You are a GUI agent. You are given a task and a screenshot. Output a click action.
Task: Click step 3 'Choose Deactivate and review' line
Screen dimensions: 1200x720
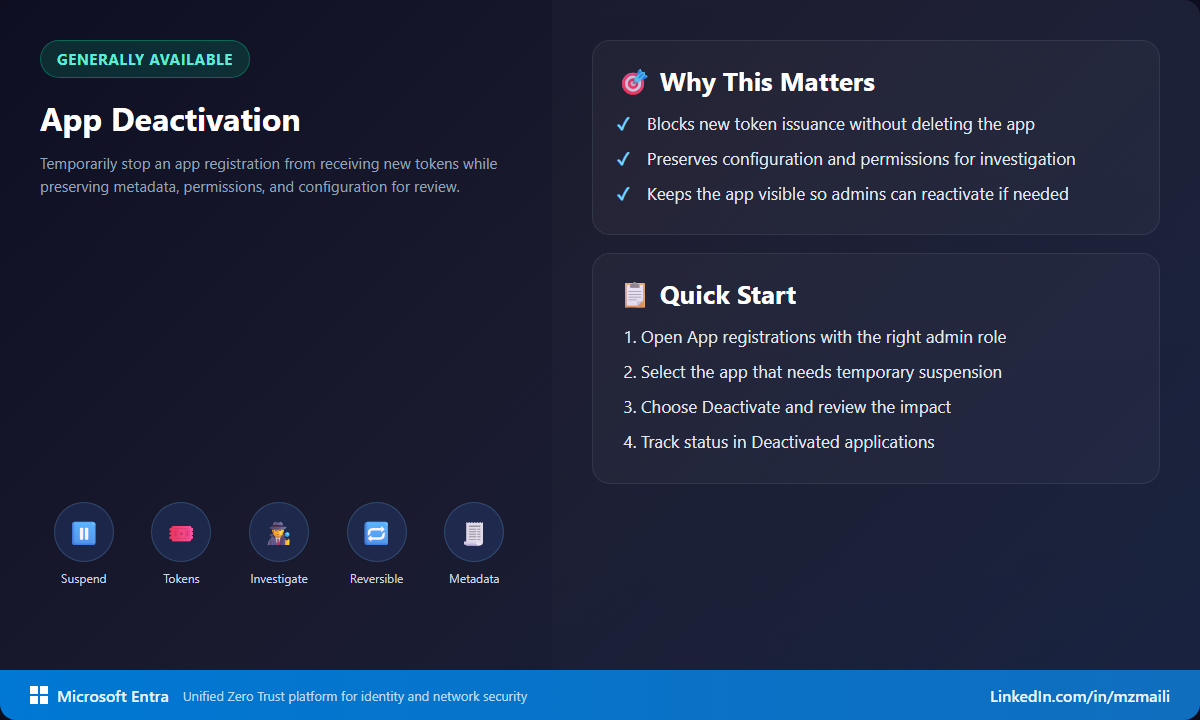(787, 407)
